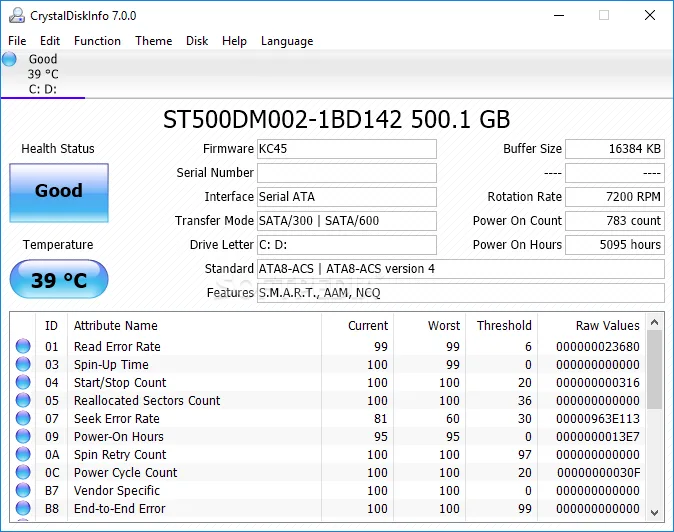Click the Firmware field KC45

coord(347,149)
